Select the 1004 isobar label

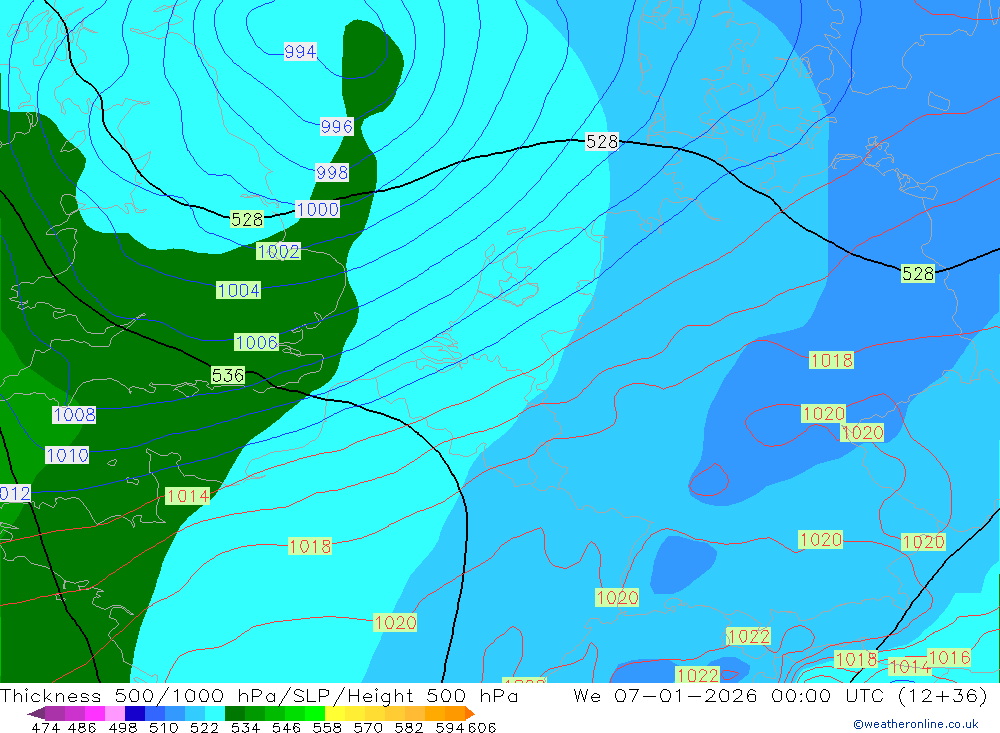pyautogui.click(x=239, y=290)
